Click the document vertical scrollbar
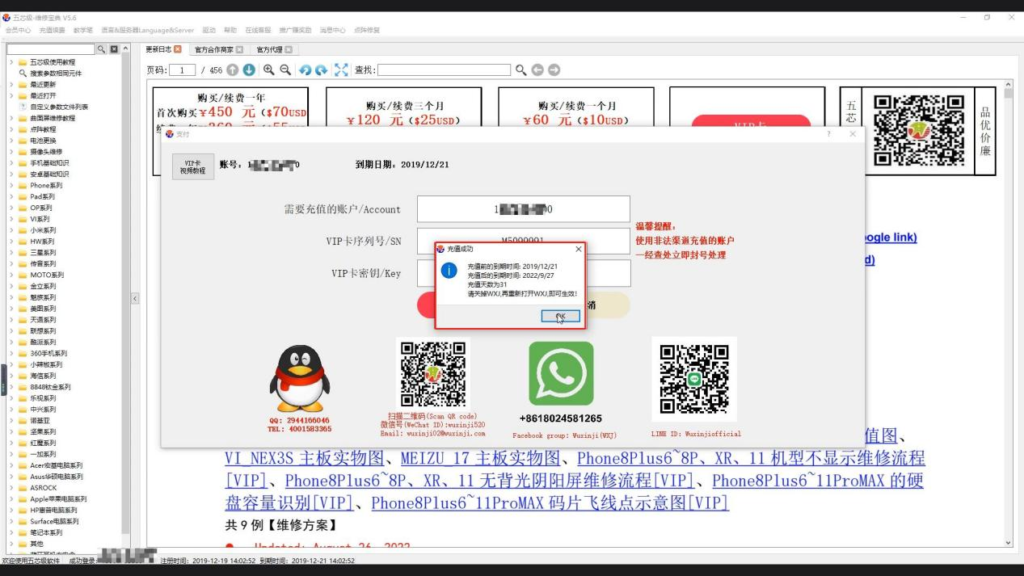Image resolution: width=1024 pixels, height=576 pixels. (x=1008, y=313)
